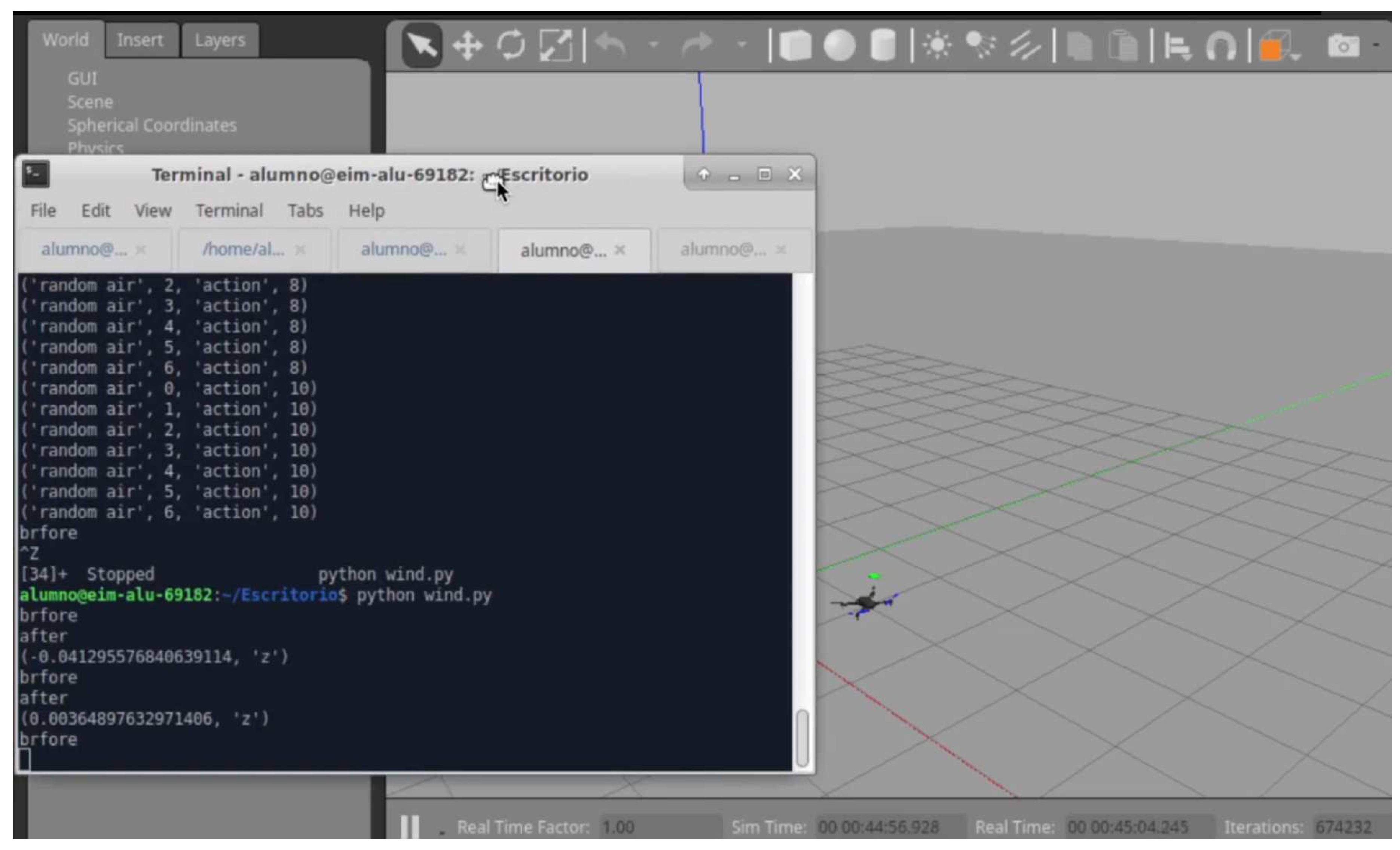
Task: Expand the view angle orange cube dropdown
Action: [x=1296, y=57]
